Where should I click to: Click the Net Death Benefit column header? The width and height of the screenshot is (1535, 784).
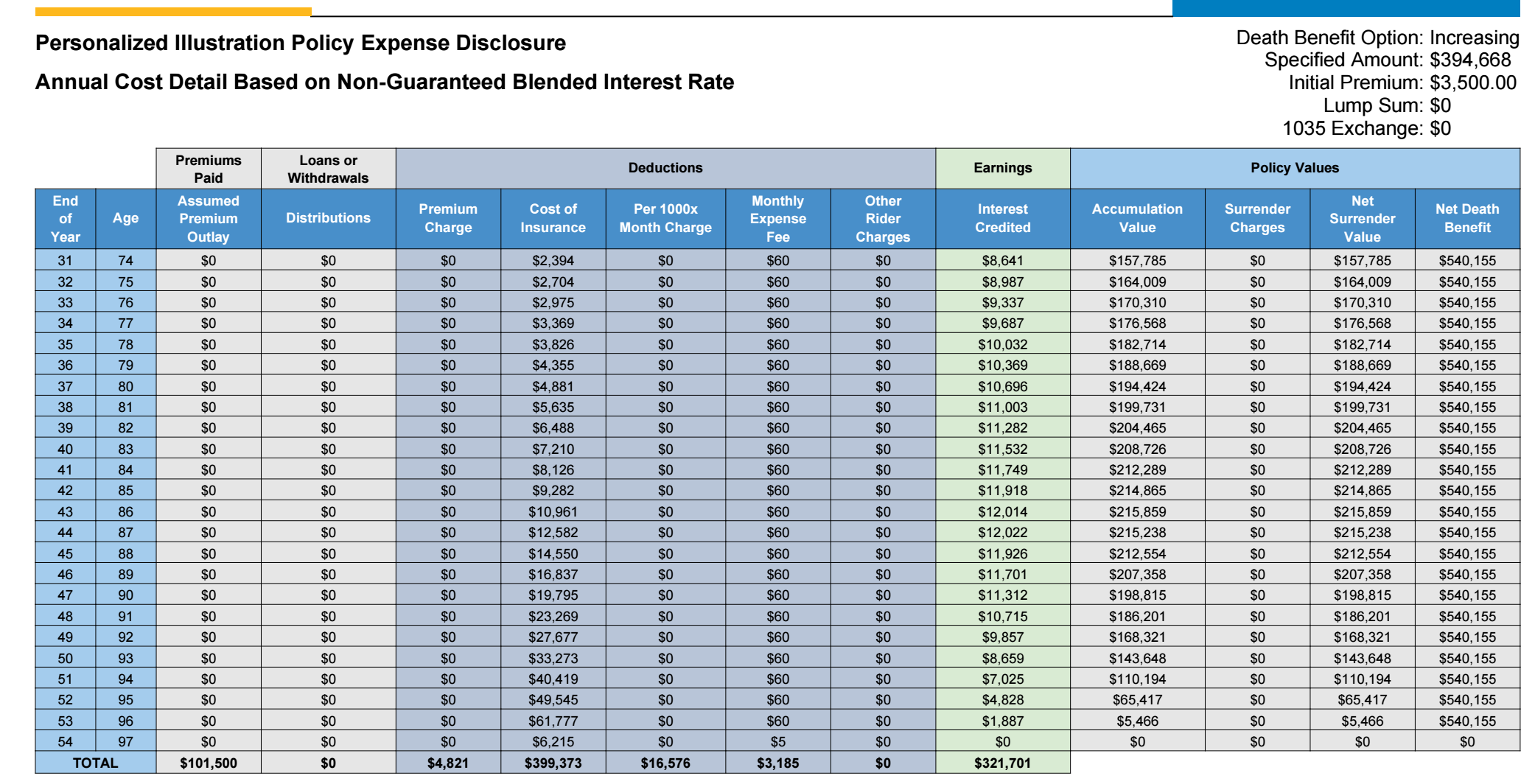[1466, 218]
